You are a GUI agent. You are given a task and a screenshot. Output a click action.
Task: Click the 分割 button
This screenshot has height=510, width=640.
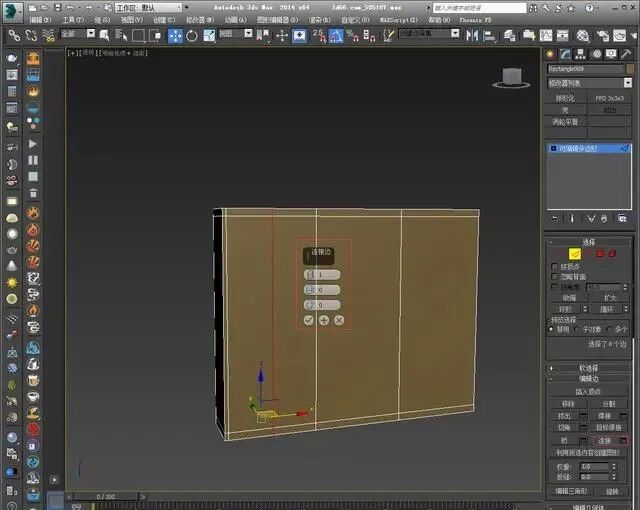(x=609, y=404)
